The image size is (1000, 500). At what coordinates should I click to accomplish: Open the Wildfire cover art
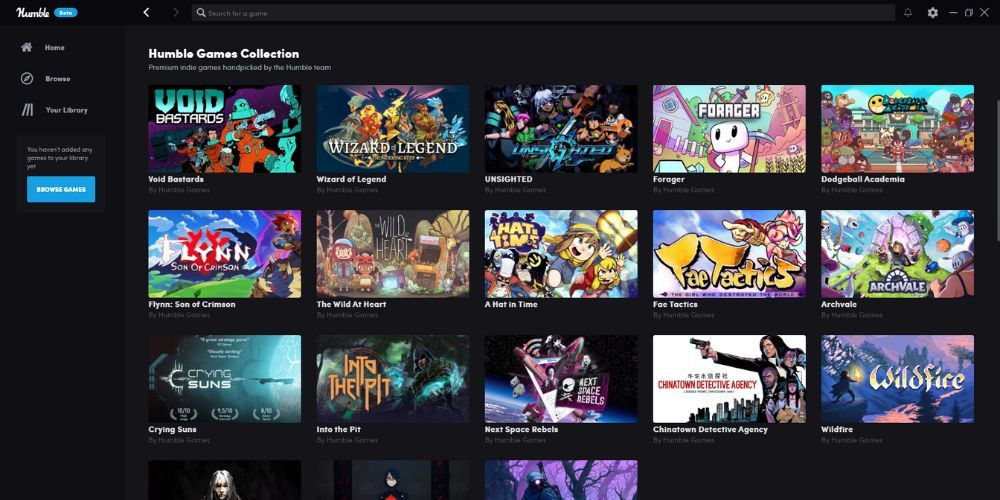click(x=897, y=379)
